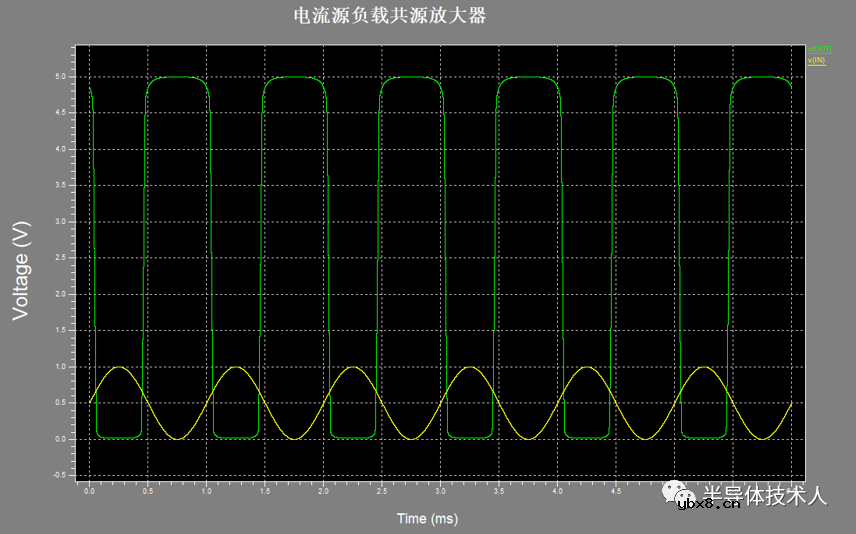Click the first flat top of green waveform
Screen dimensions: 856x534
point(177,77)
